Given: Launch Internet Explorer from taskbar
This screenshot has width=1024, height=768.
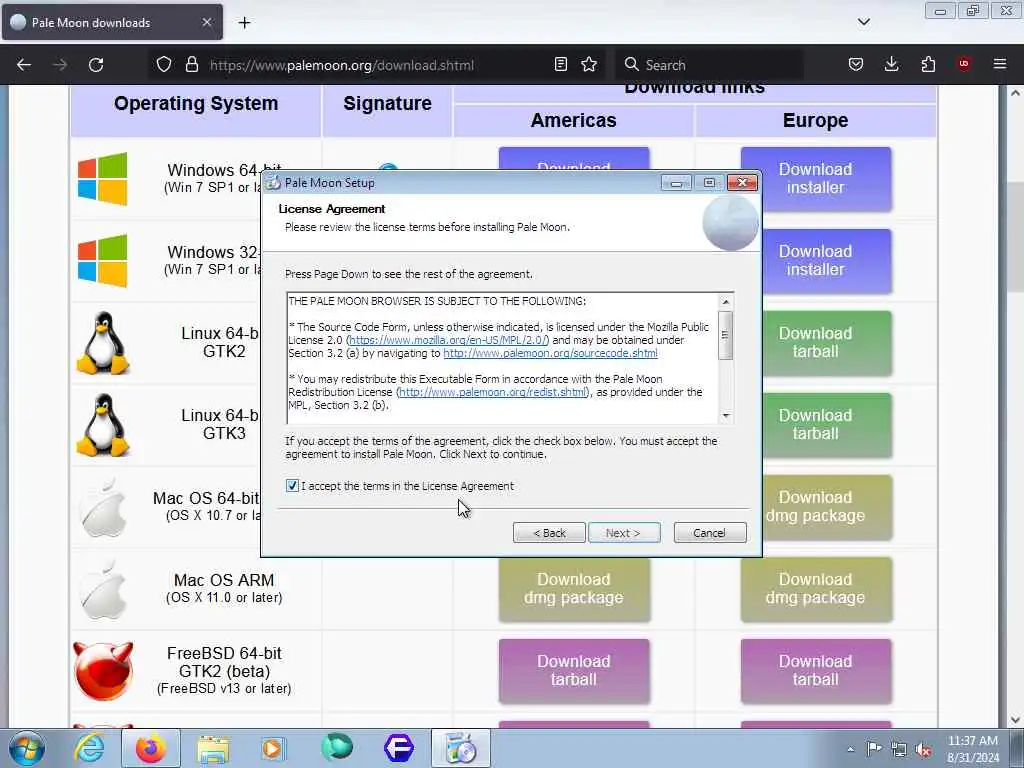Looking at the screenshot, I should [x=88, y=748].
